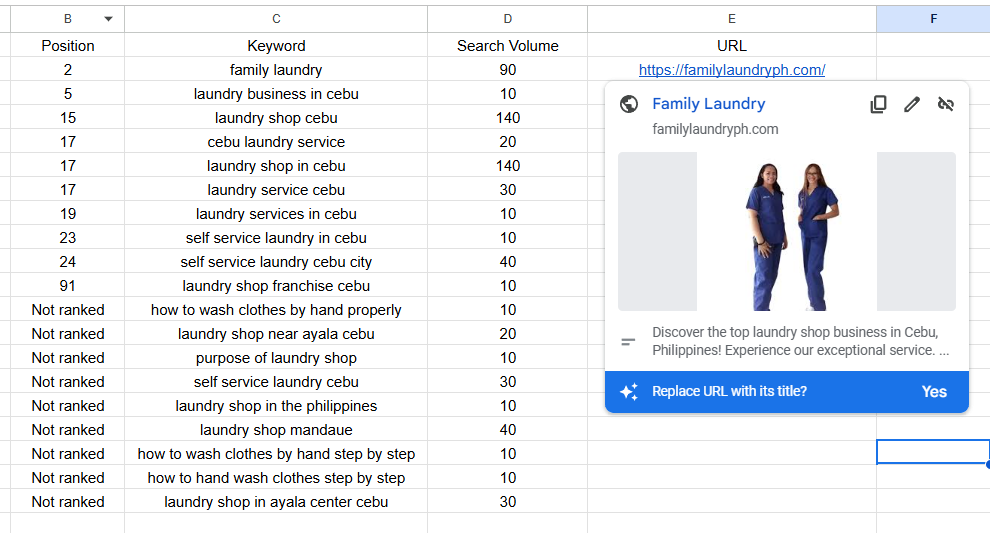Select column F header
The height and width of the screenshot is (533, 990).
(933, 19)
